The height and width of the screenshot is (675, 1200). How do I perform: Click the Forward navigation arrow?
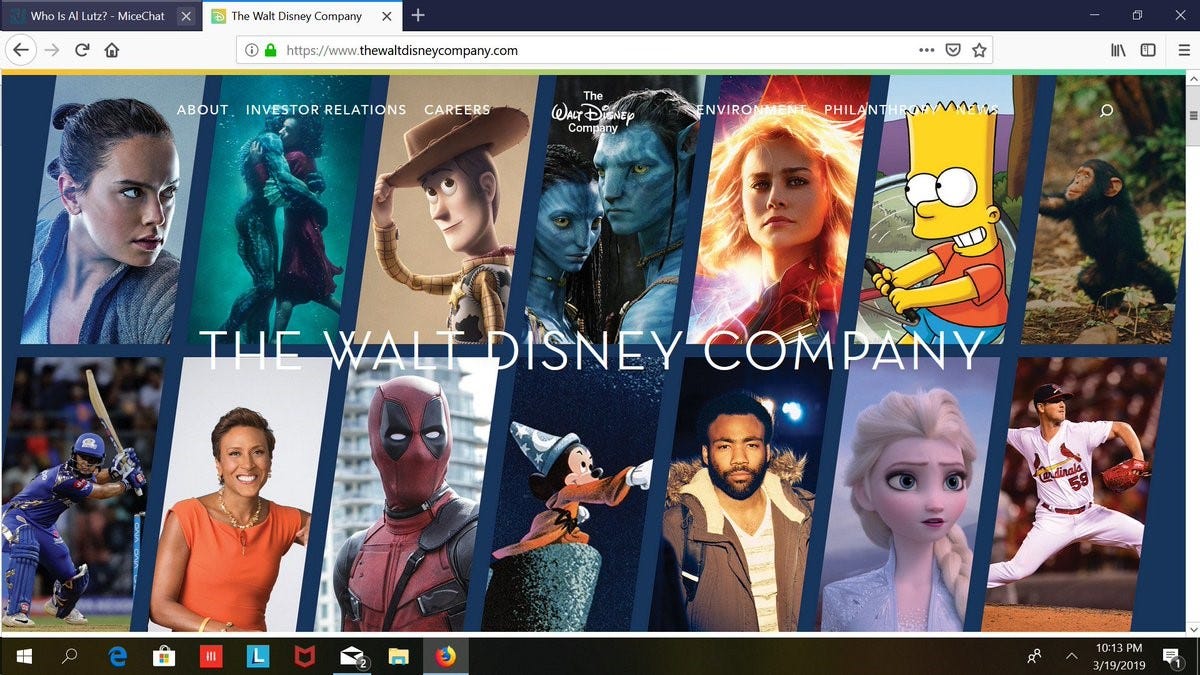coord(52,50)
